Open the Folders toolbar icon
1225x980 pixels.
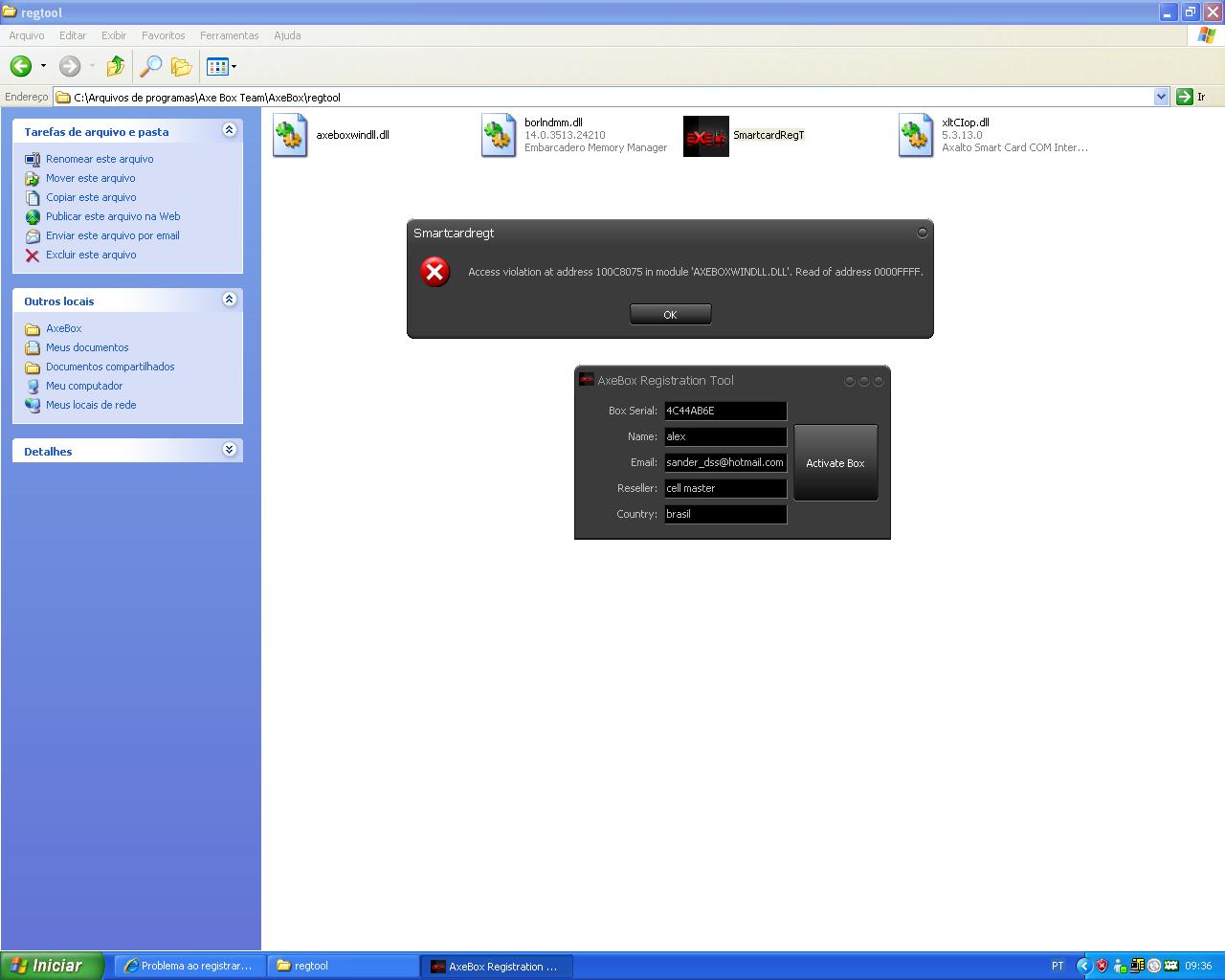(x=181, y=66)
